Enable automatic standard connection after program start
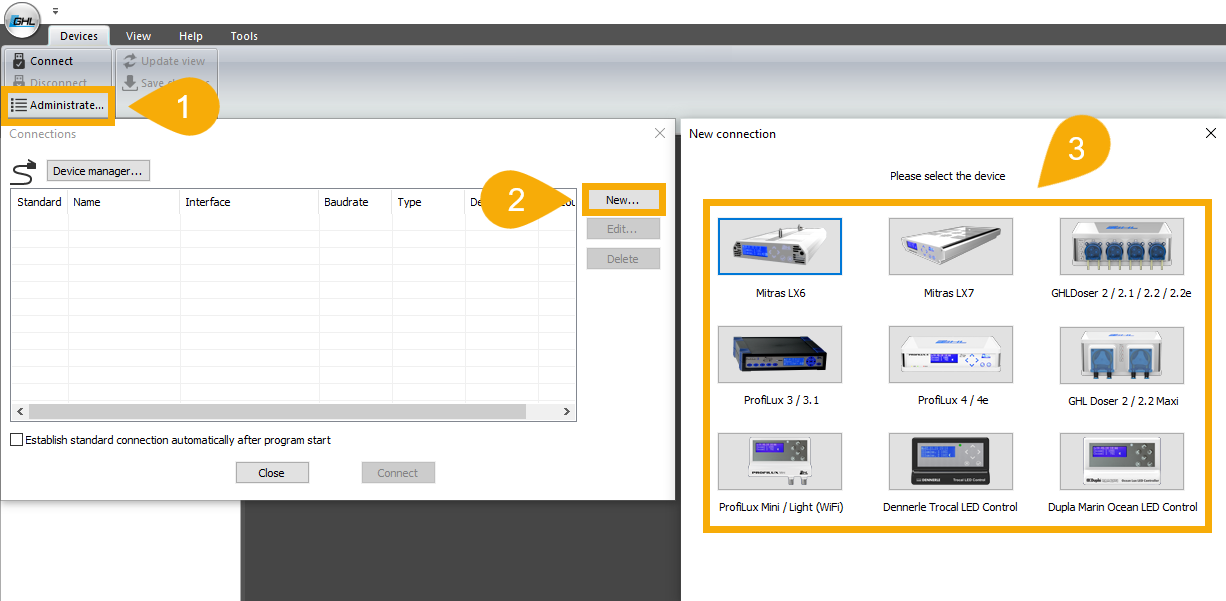1226x601 pixels. point(16,439)
